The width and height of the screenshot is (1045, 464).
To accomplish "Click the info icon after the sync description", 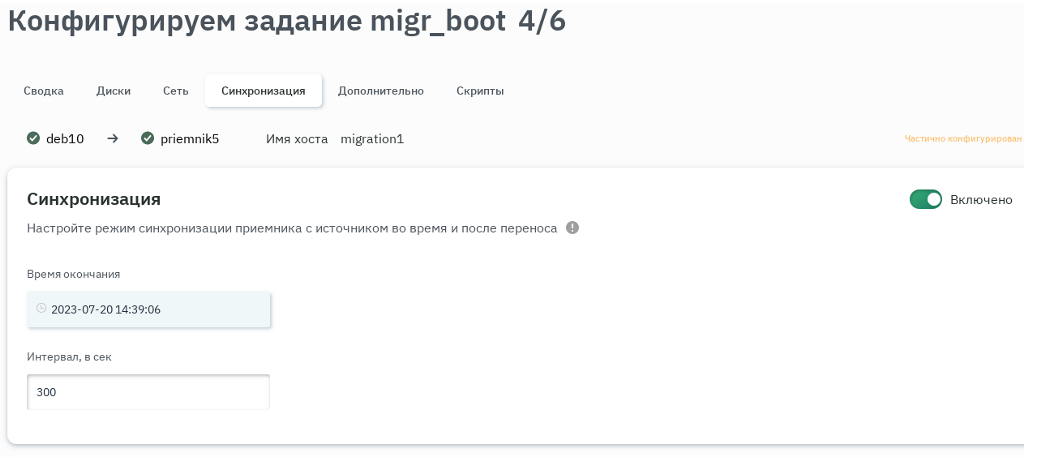I will tap(572, 228).
